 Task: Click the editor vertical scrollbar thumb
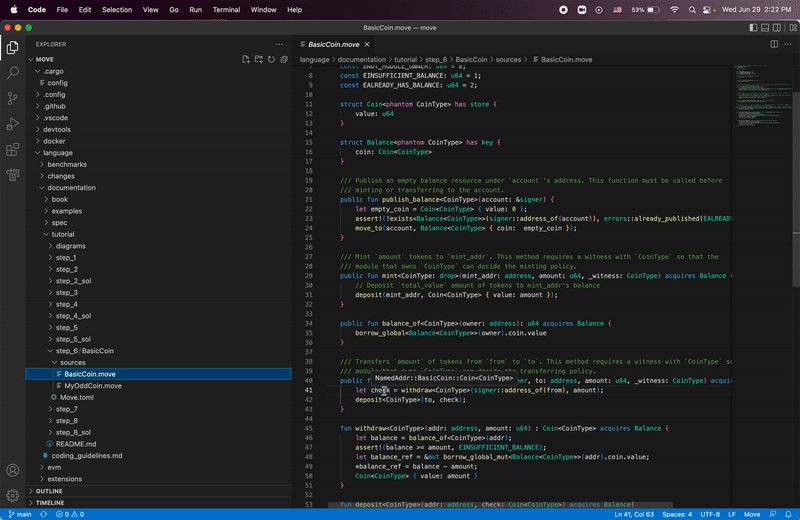[796, 189]
